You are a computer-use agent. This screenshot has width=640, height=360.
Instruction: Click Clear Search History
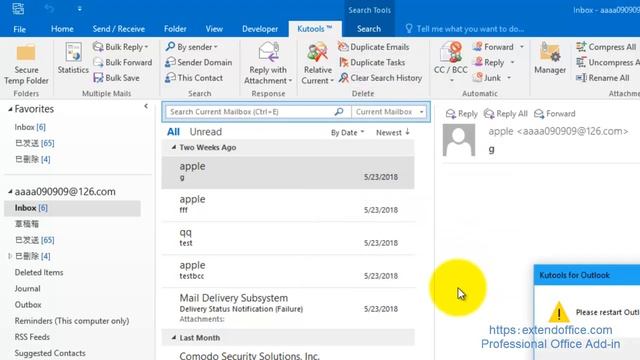click(380, 78)
